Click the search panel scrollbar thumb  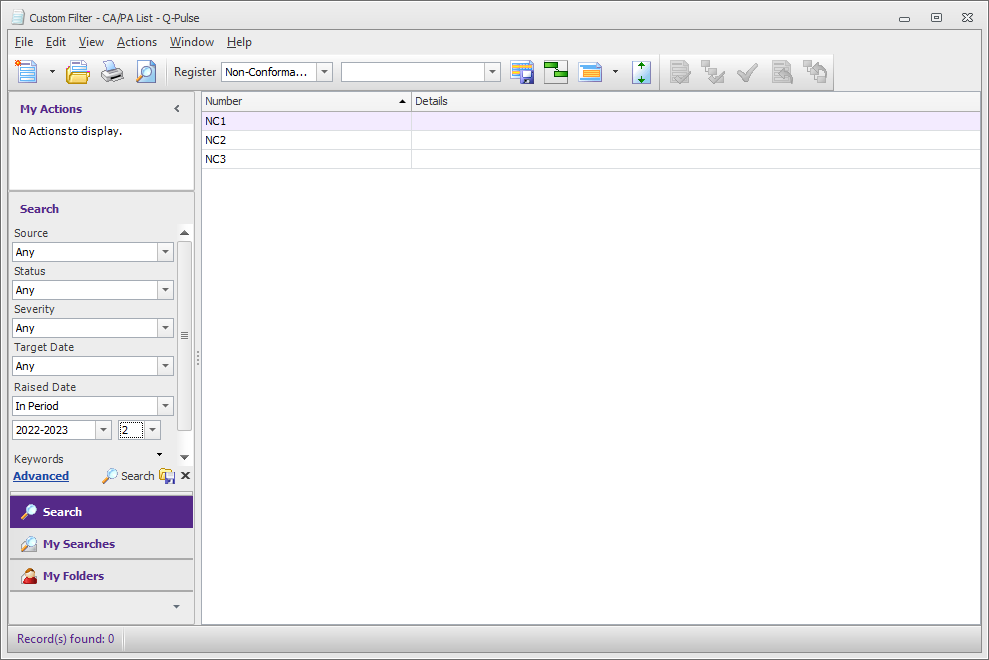tap(184, 336)
